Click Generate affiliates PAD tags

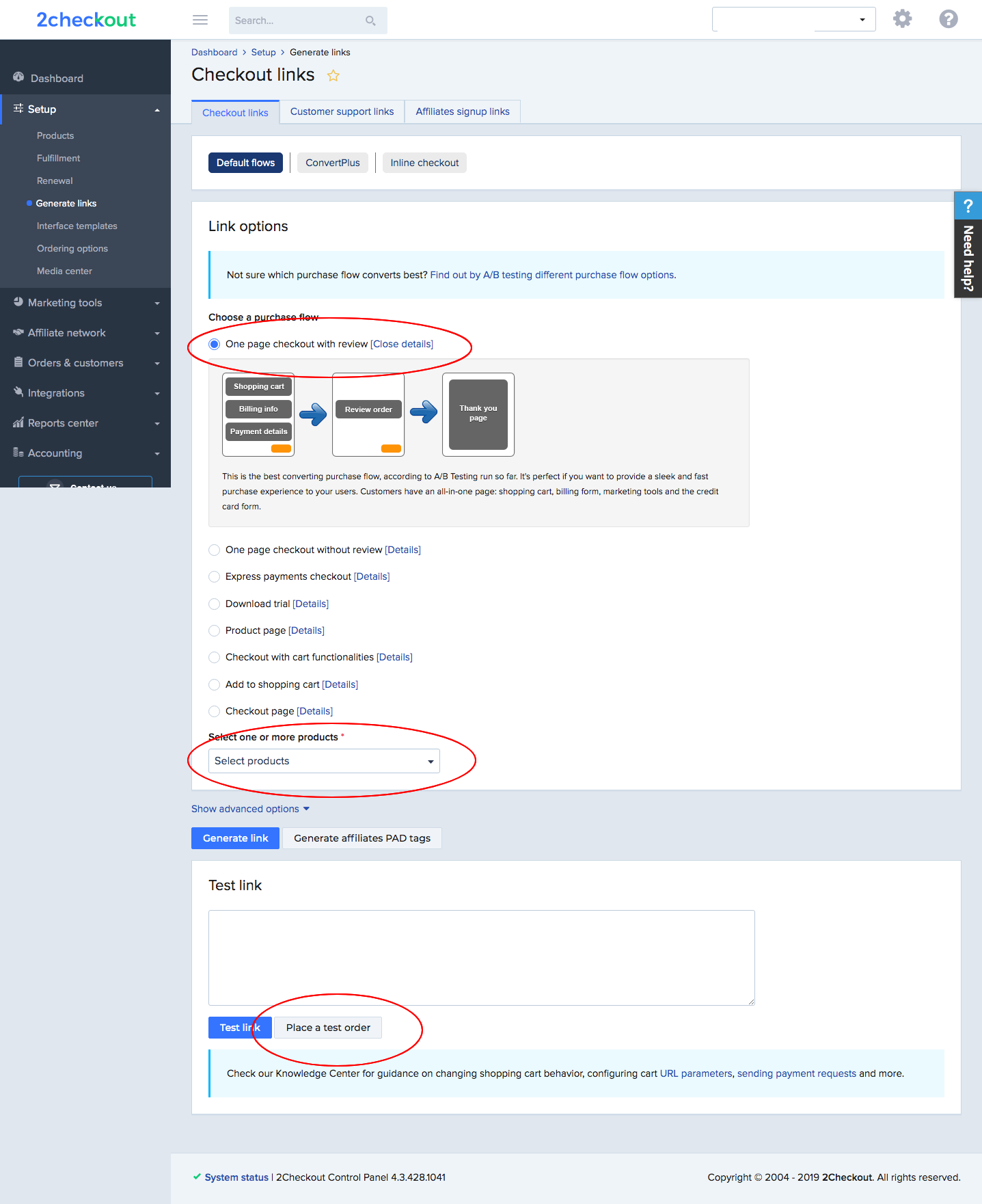tap(362, 838)
